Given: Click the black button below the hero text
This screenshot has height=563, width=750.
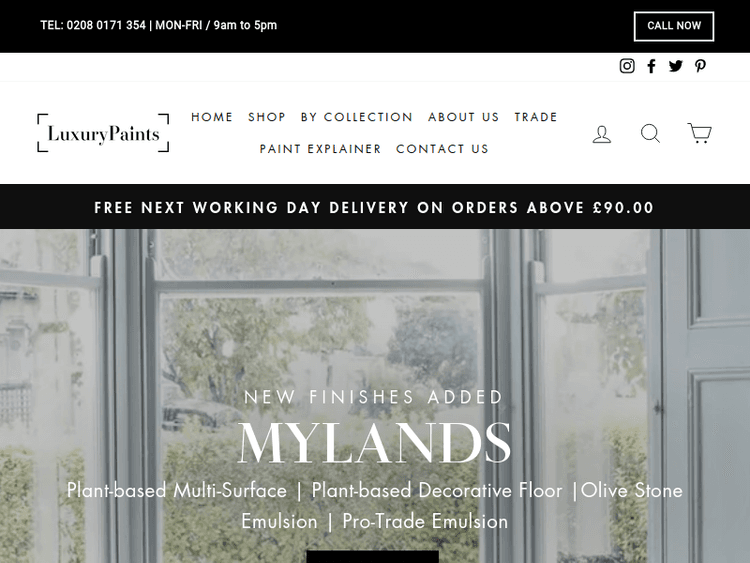Looking at the screenshot, I should click(x=373, y=557).
